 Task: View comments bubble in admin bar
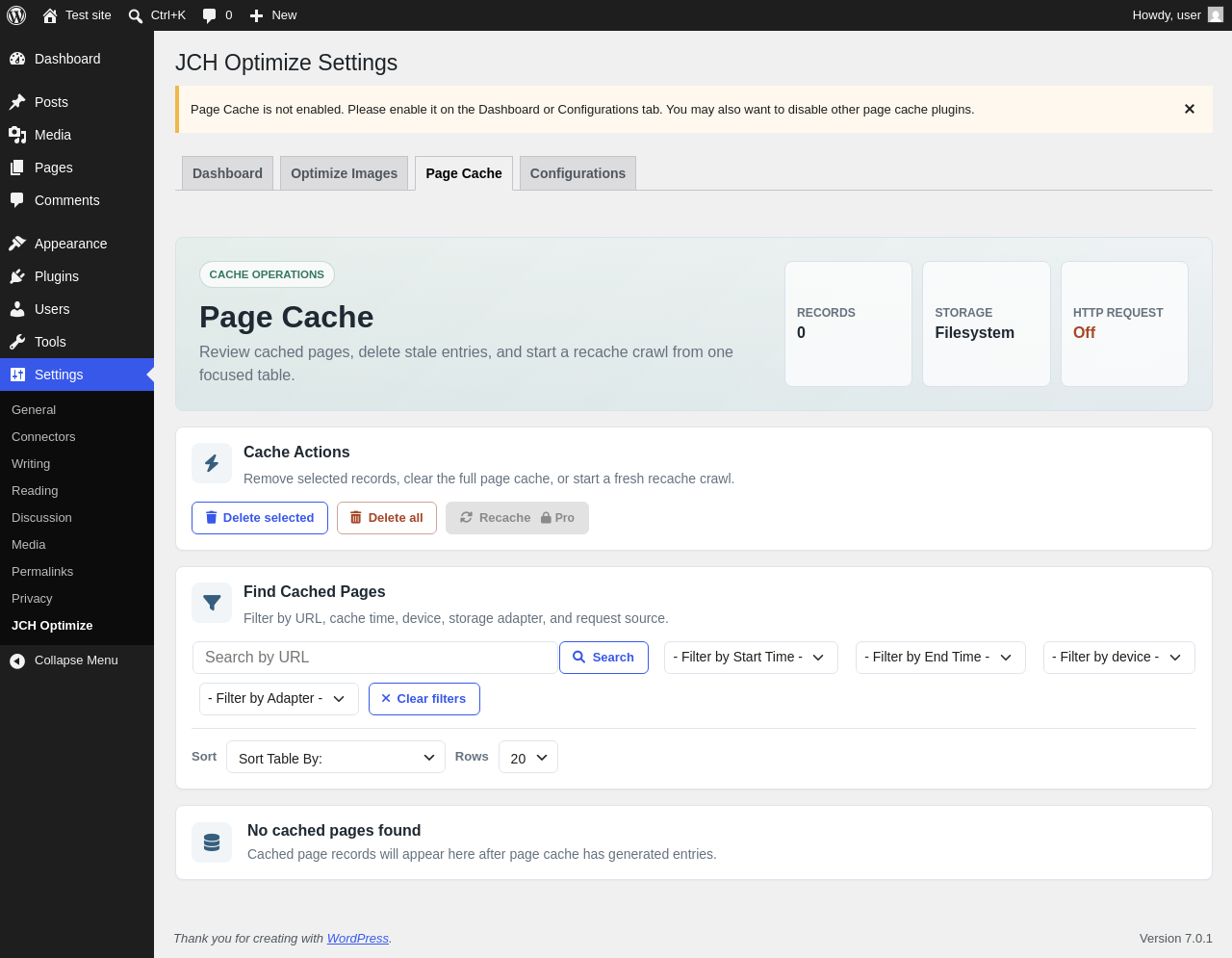(x=218, y=15)
